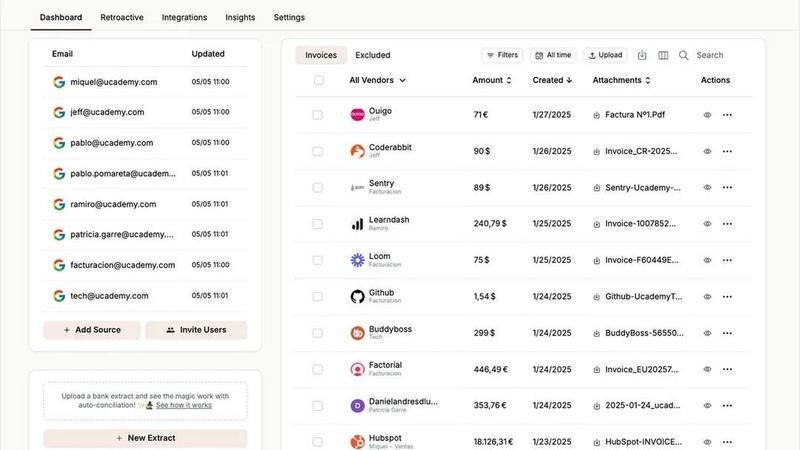Open the more actions menu for Sentry
800x450 pixels.
727,187
